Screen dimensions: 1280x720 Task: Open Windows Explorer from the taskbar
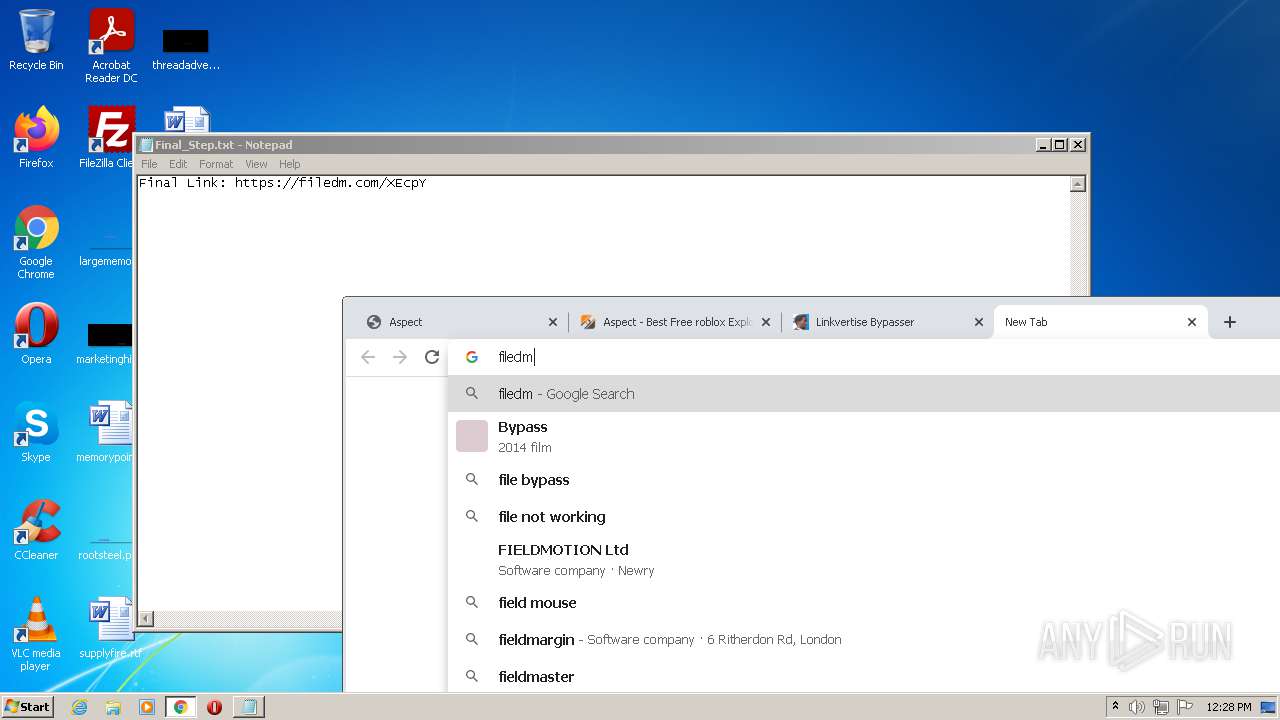click(113, 707)
